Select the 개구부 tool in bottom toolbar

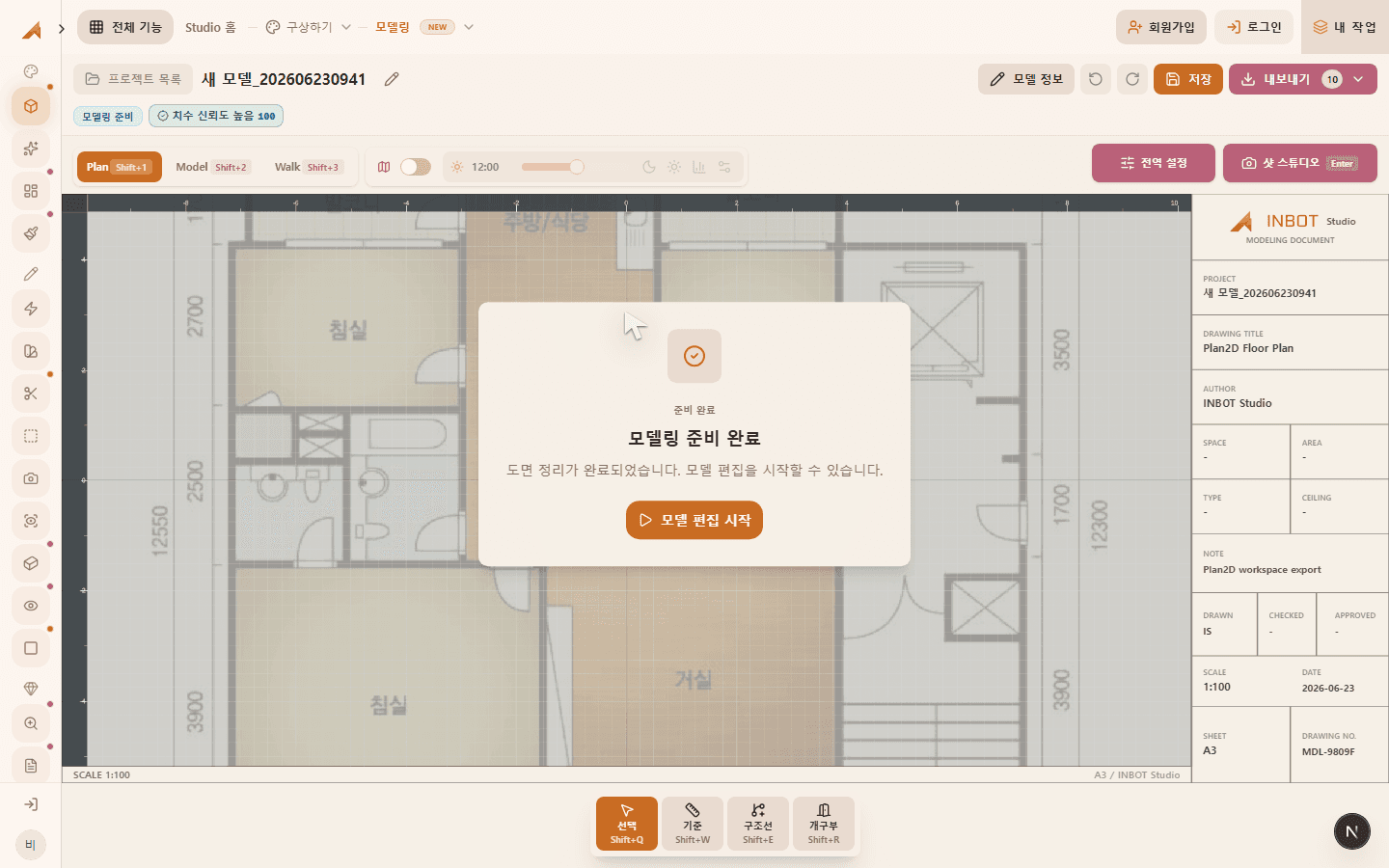824,824
